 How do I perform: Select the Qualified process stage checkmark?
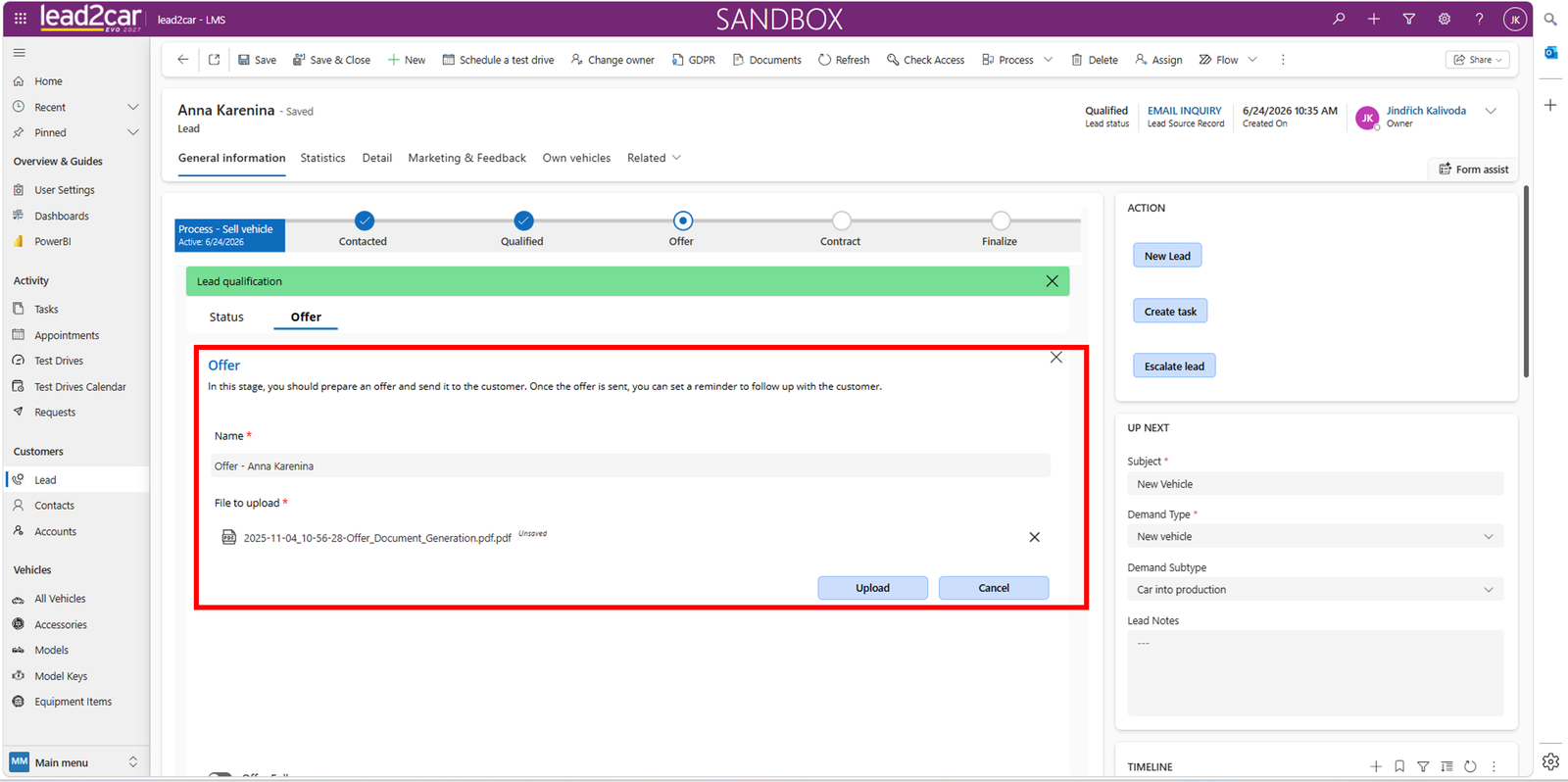point(524,220)
